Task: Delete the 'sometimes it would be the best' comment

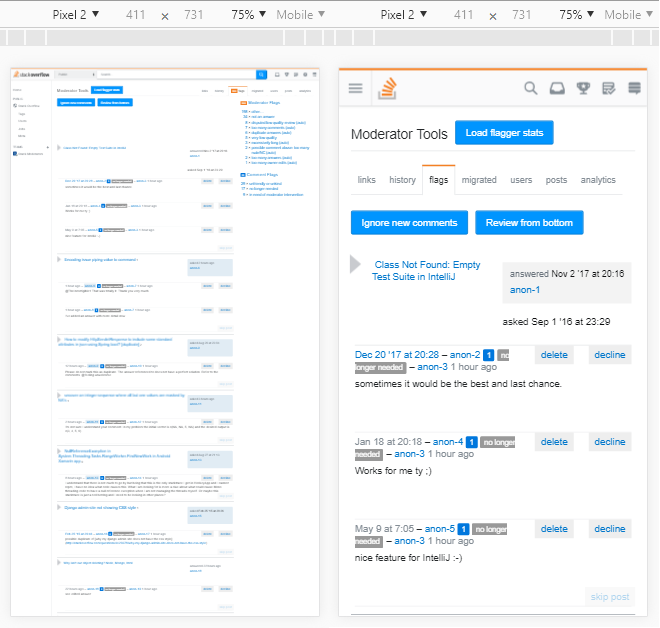Action: click(554, 355)
